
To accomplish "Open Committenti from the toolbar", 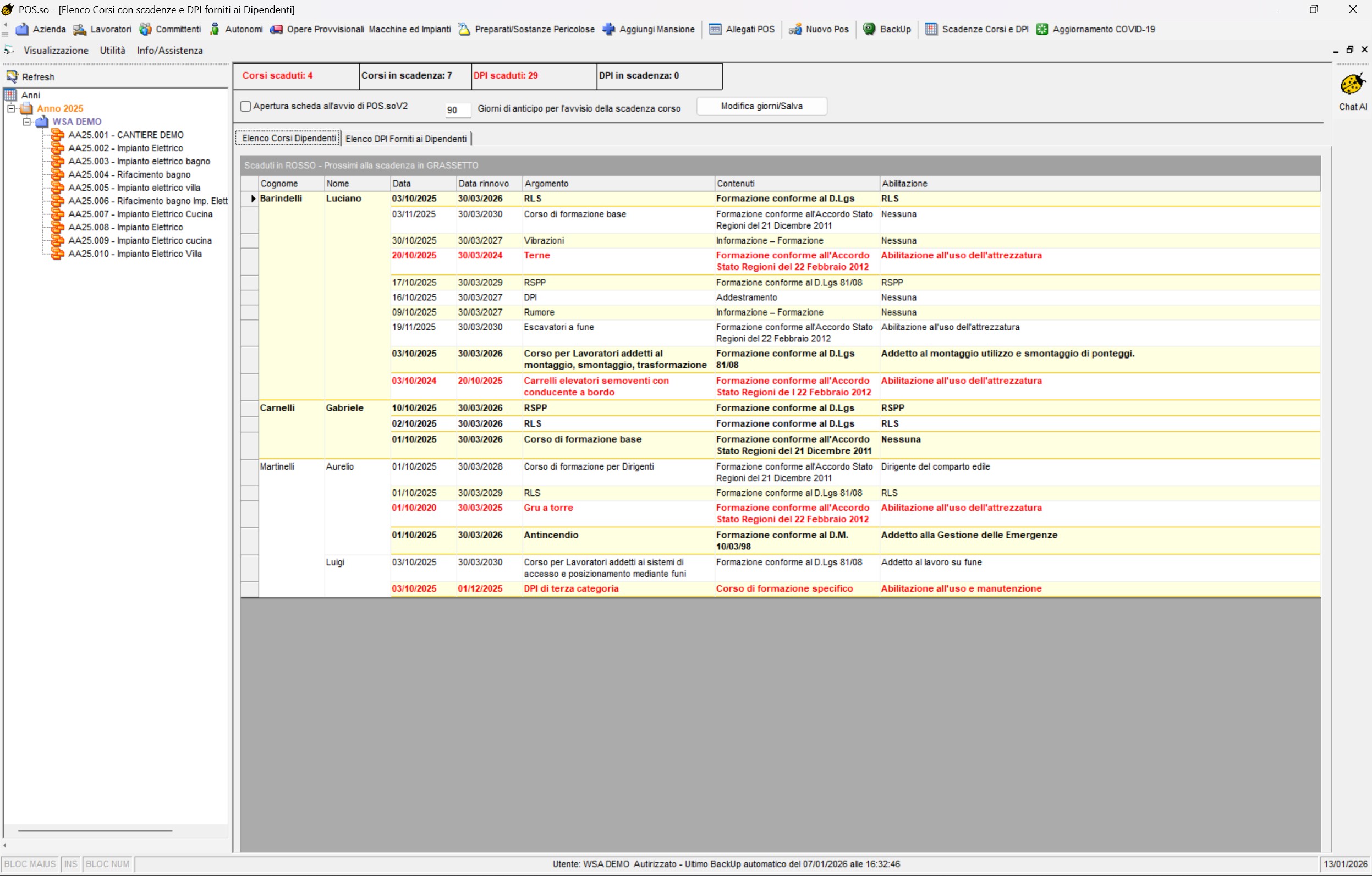I will point(146,29).
